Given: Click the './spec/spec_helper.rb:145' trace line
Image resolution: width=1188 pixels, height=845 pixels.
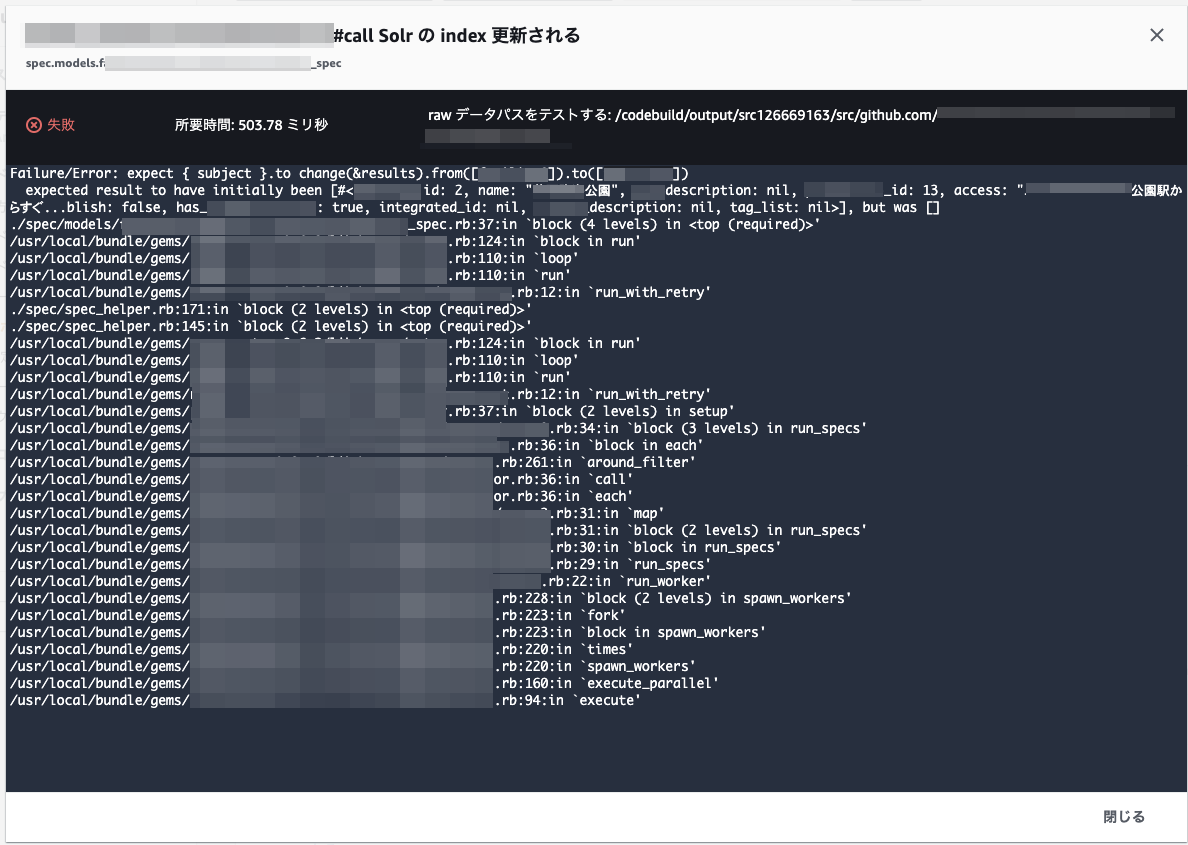Looking at the screenshot, I should coord(270,327).
